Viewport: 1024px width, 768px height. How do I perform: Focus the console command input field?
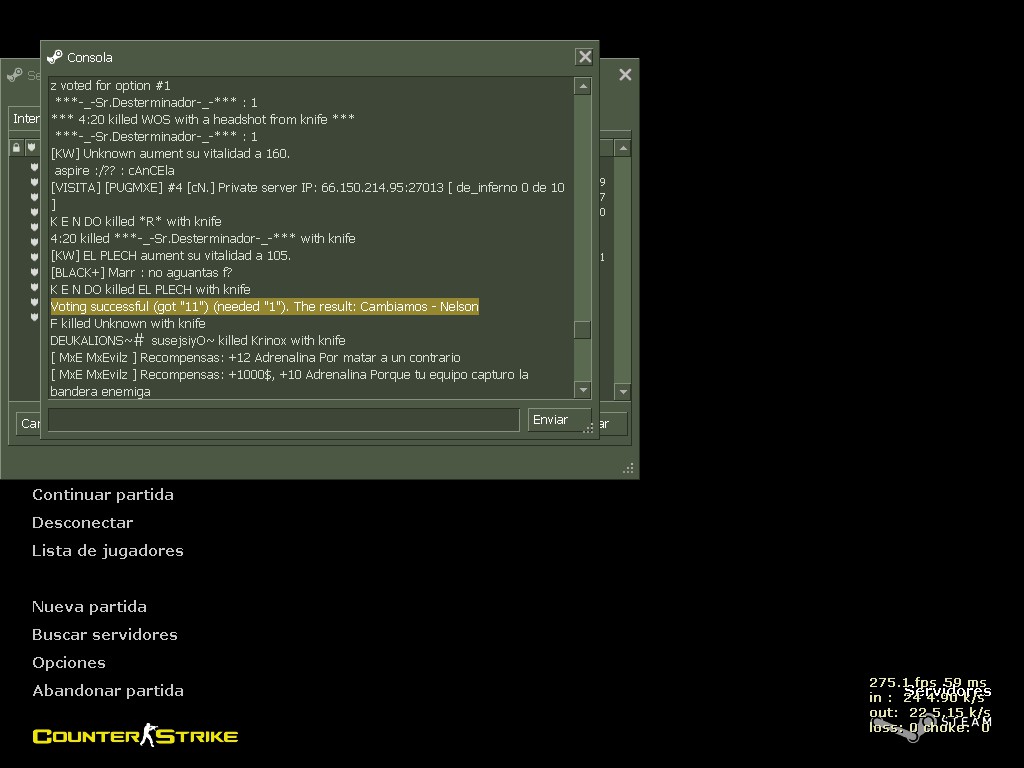[283, 420]
